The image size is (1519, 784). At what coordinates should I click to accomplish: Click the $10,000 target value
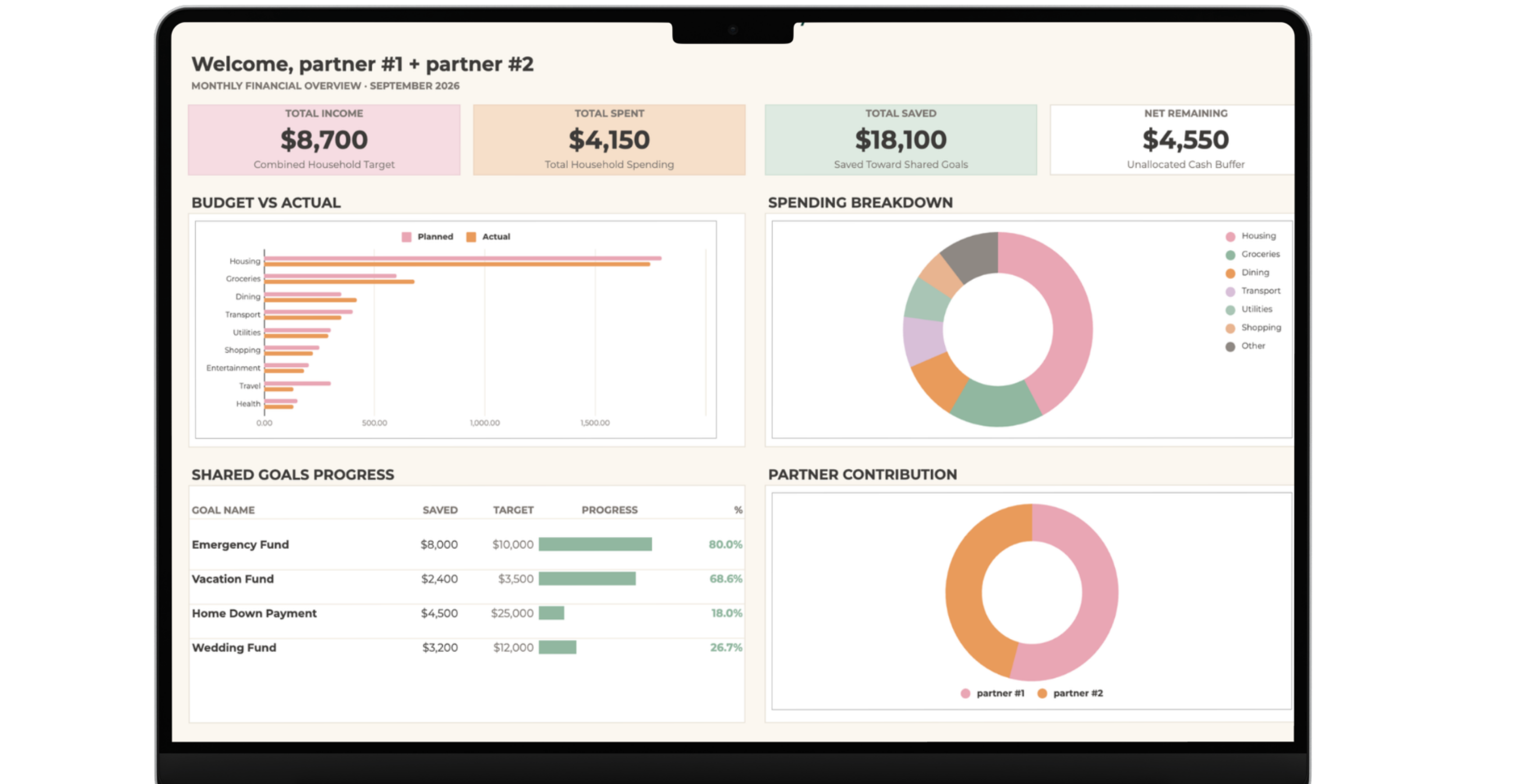coord(513,545)
